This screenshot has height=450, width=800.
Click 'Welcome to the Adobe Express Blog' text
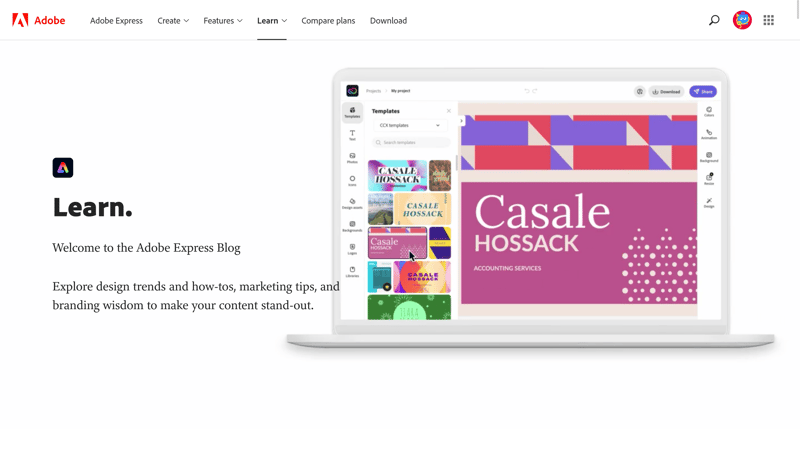[x=146, y=248]
